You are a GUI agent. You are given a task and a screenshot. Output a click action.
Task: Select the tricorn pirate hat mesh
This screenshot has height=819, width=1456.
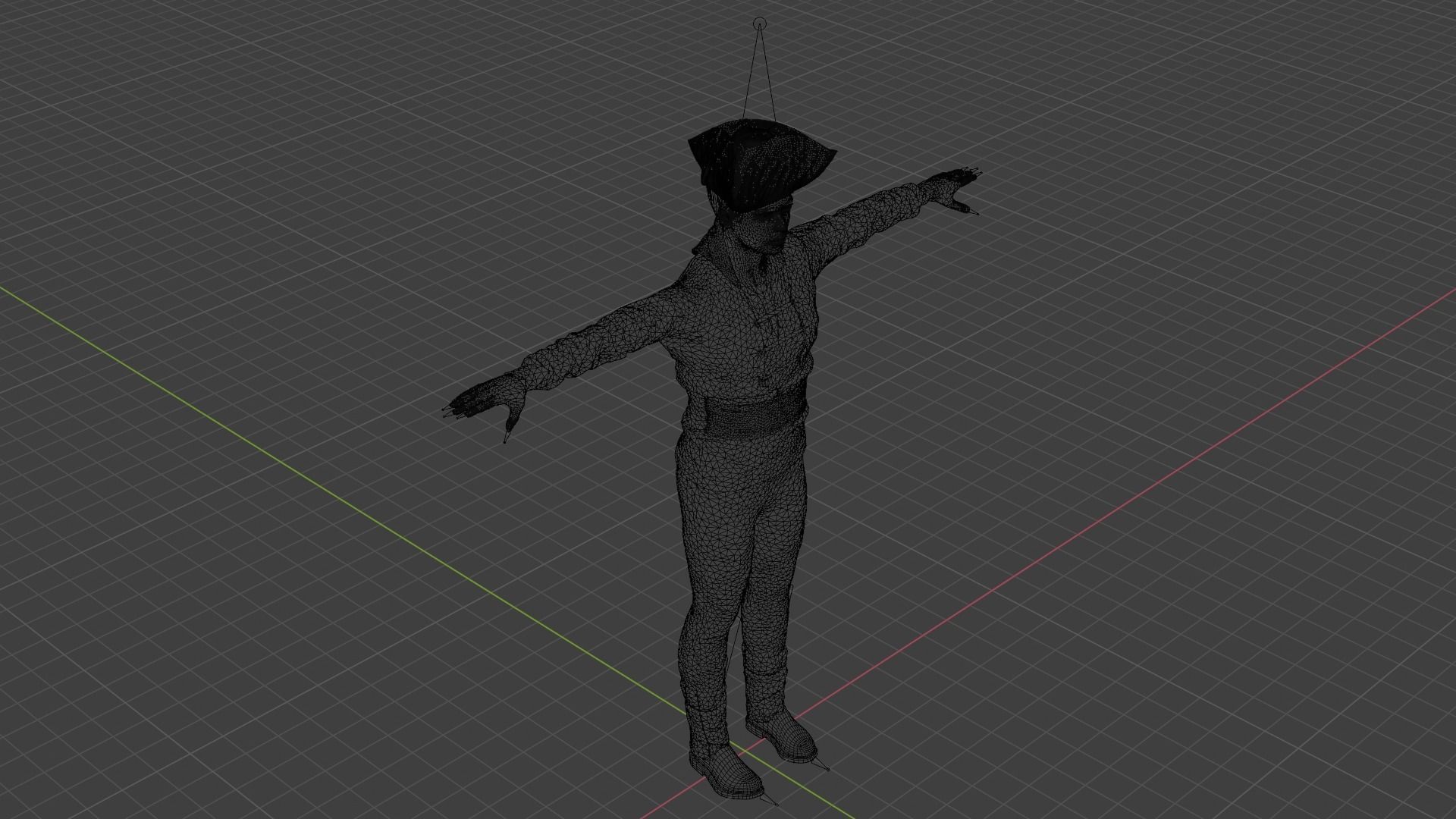click(x=761, y=165)
